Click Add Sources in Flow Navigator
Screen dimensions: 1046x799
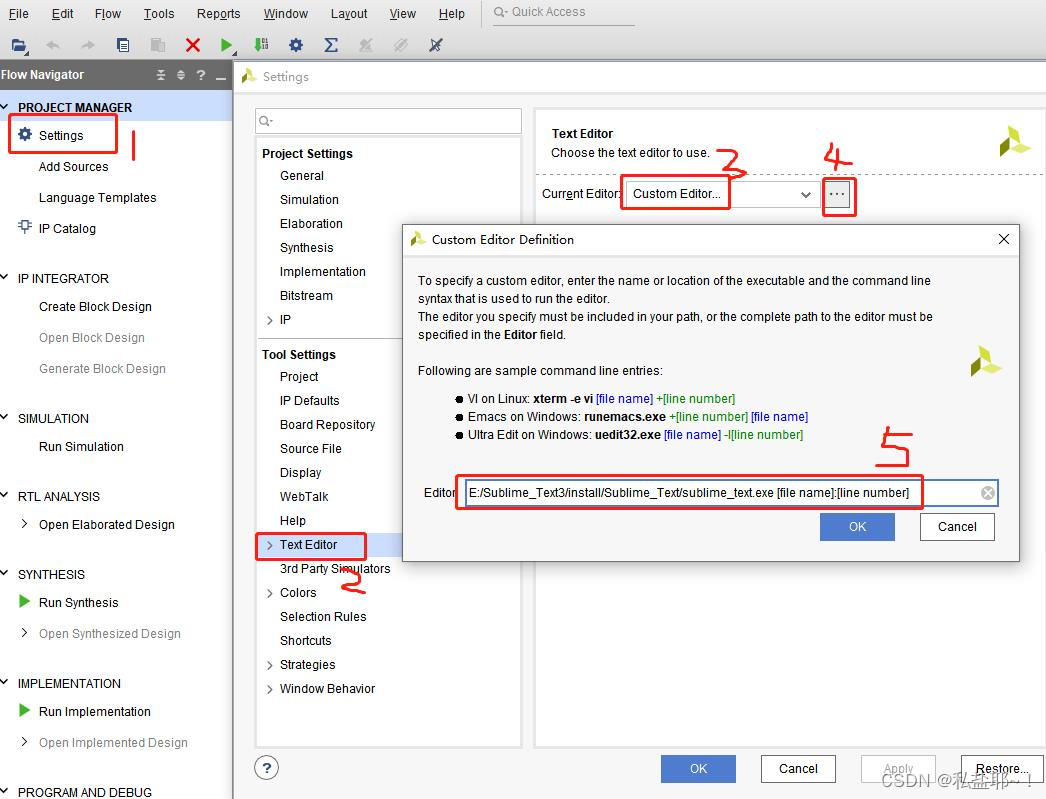[x=73, y=166]
